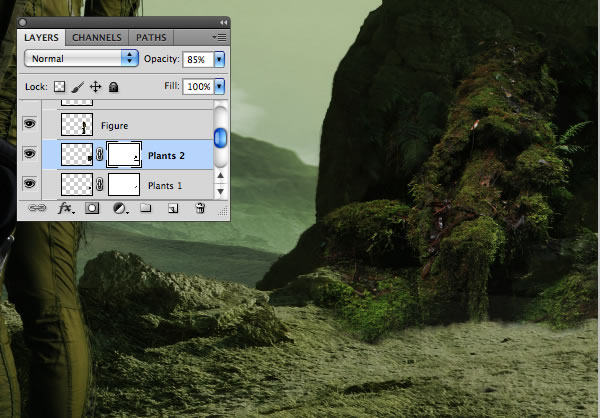Select the Plants 2 layer thumbnail
The image size is (600, 418).
77,155
